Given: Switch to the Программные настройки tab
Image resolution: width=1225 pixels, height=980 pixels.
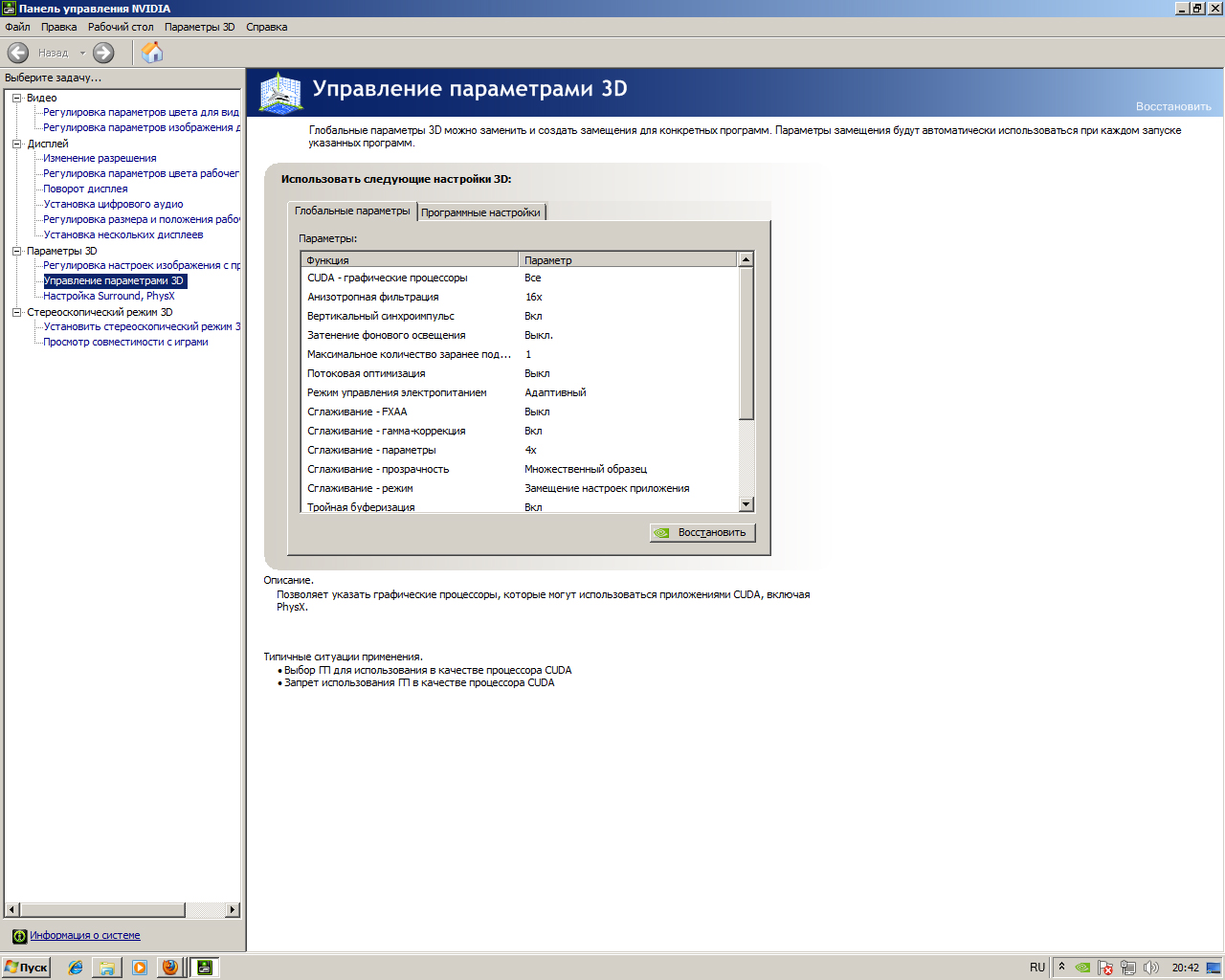Looking at the screenshot, I should 480,212.
